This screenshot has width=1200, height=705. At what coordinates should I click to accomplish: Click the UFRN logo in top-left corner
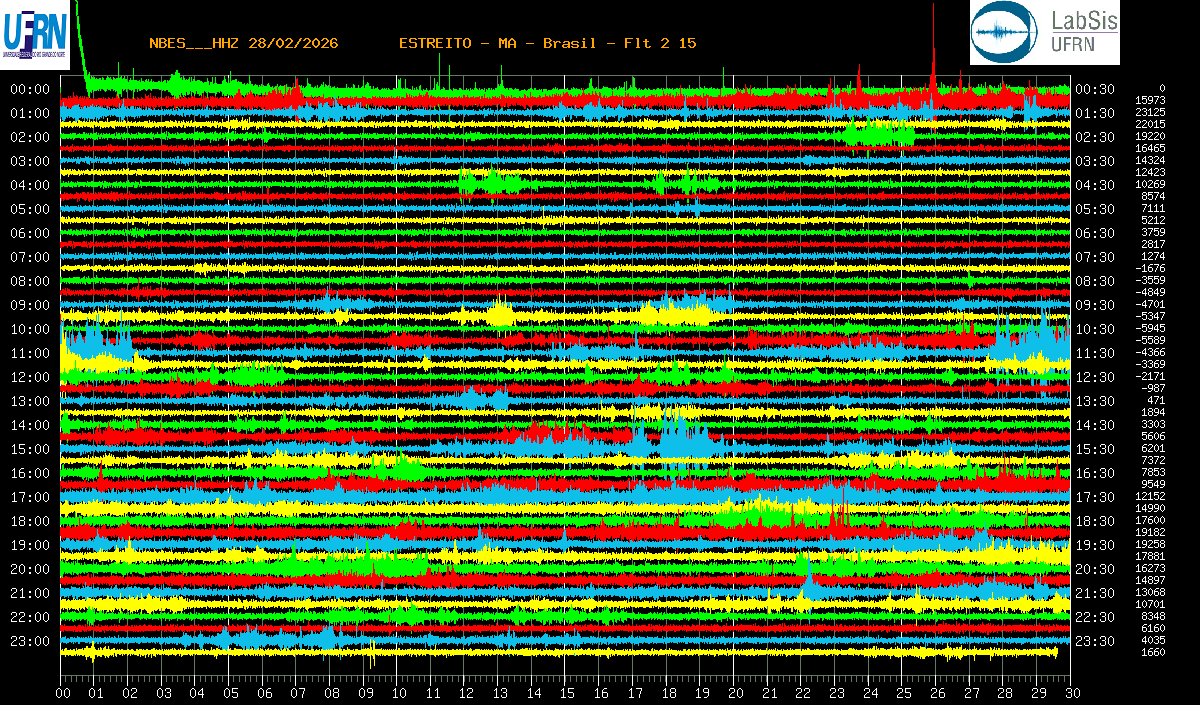[35, 35]
